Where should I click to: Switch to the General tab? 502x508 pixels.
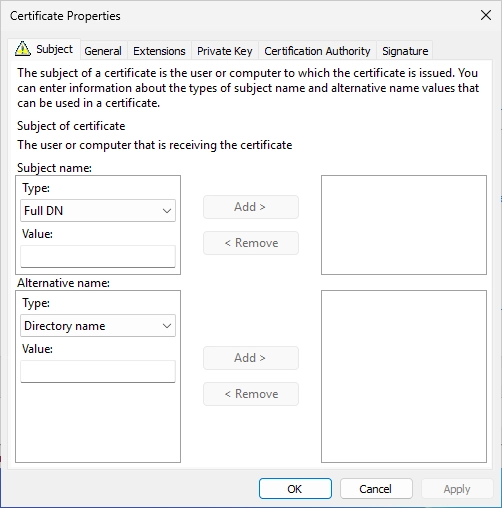coord(103,51)
